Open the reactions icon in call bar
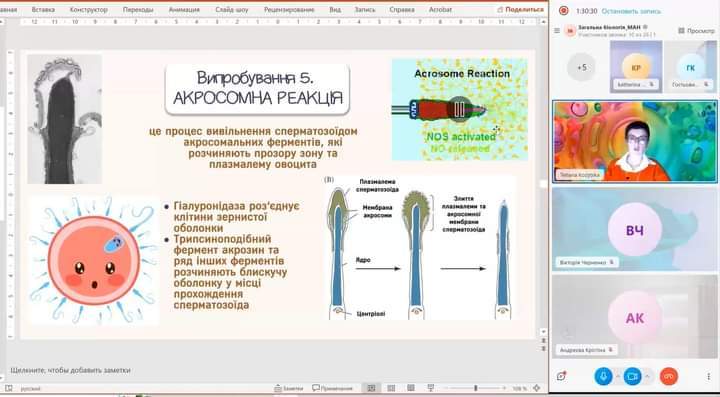This screenshot has height=397, width=720. [x=561, y=376]
